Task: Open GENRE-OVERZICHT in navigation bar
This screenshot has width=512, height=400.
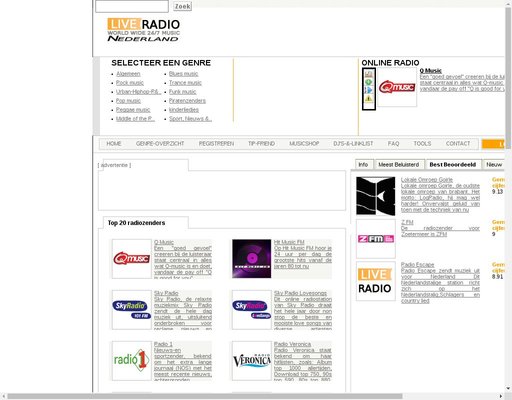Action: coord(160,144)
